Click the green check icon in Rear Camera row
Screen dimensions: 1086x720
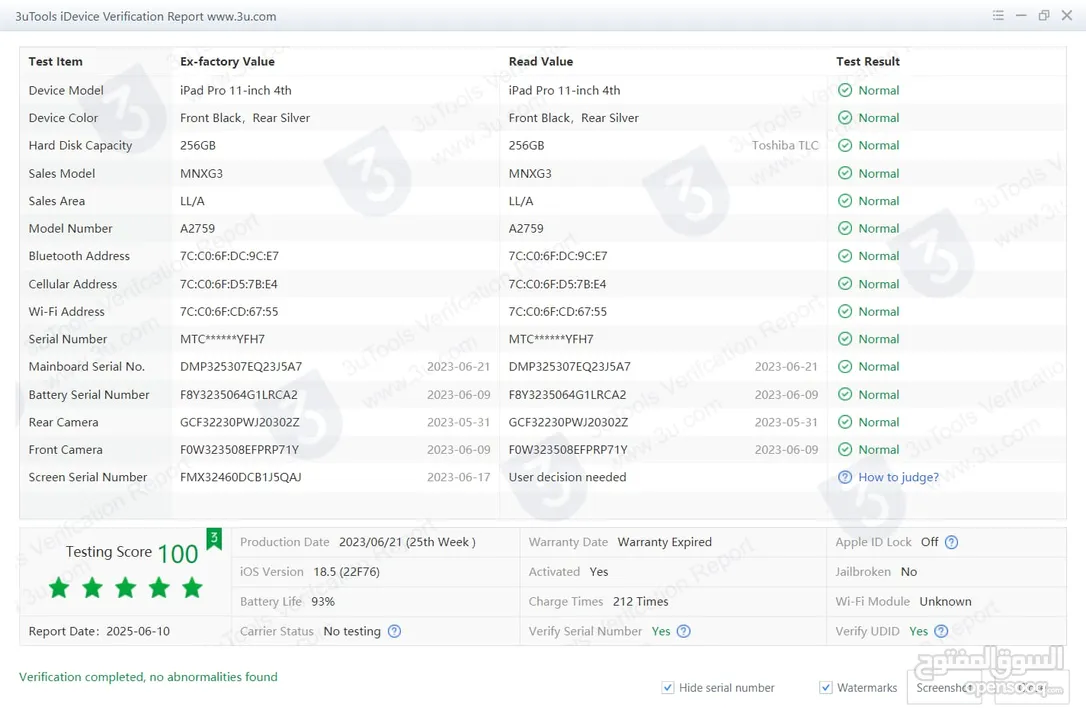tap(845, 422)
